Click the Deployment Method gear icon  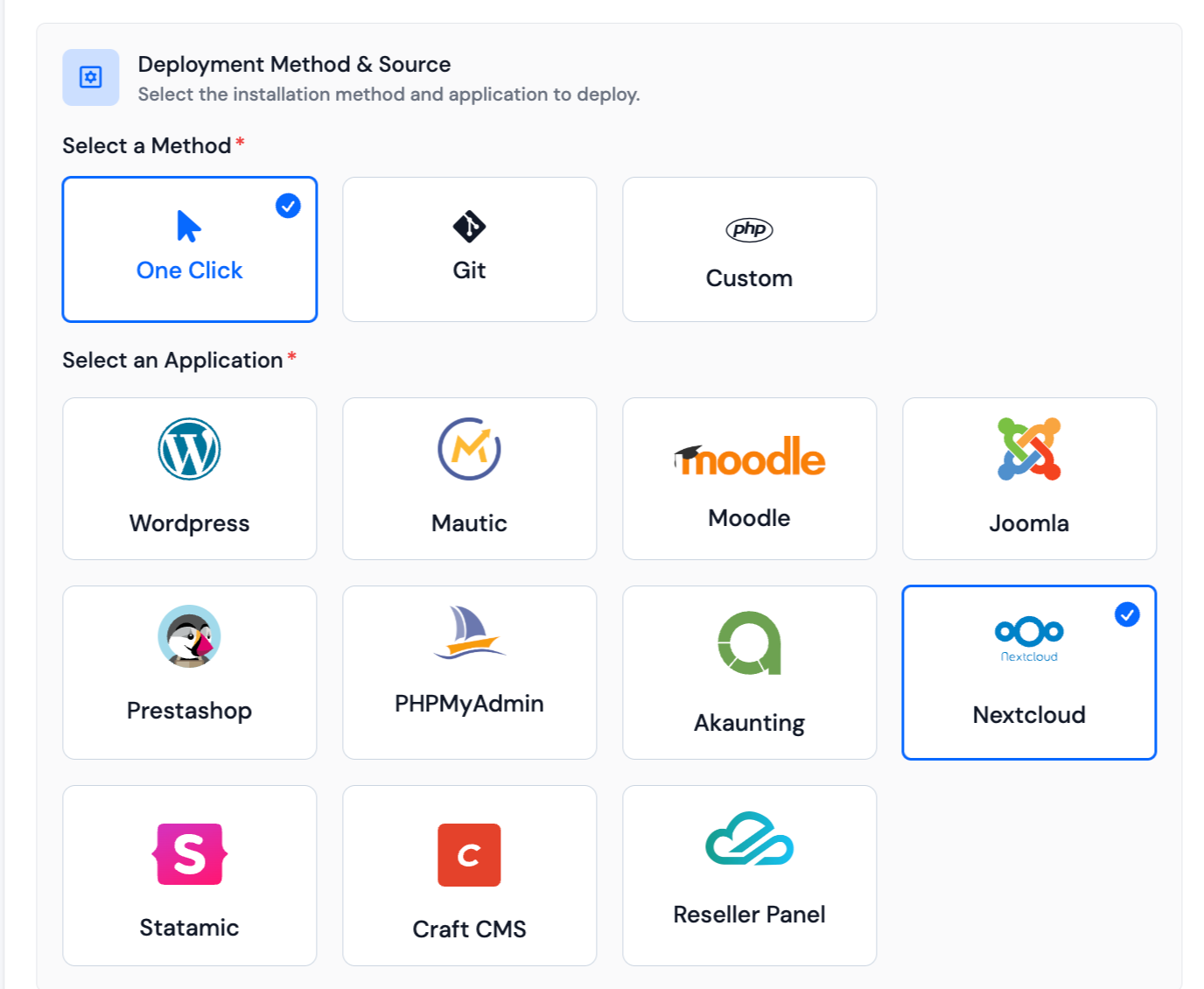coord(90,77)
